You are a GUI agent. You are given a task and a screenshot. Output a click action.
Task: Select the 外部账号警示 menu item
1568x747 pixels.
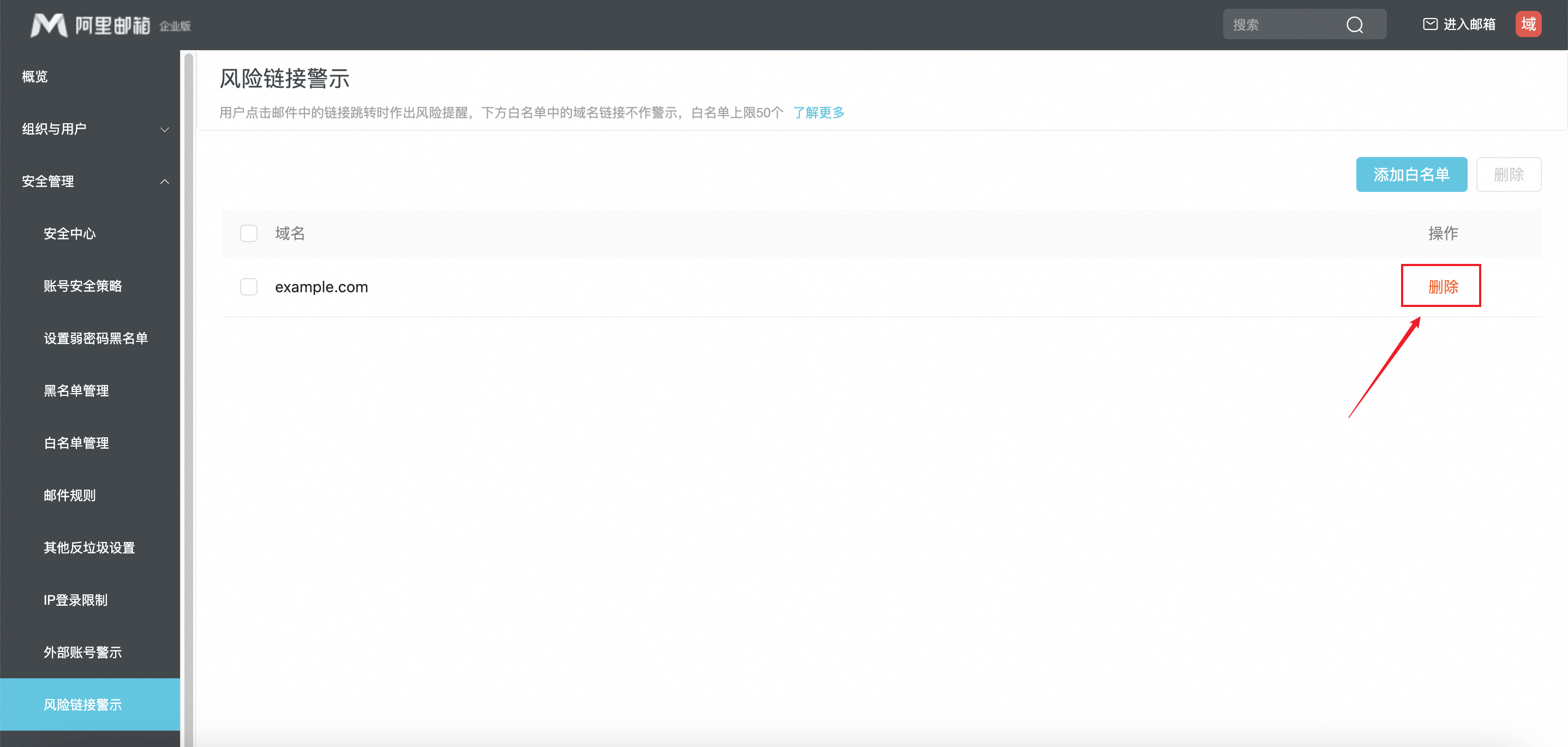[82, 652]
